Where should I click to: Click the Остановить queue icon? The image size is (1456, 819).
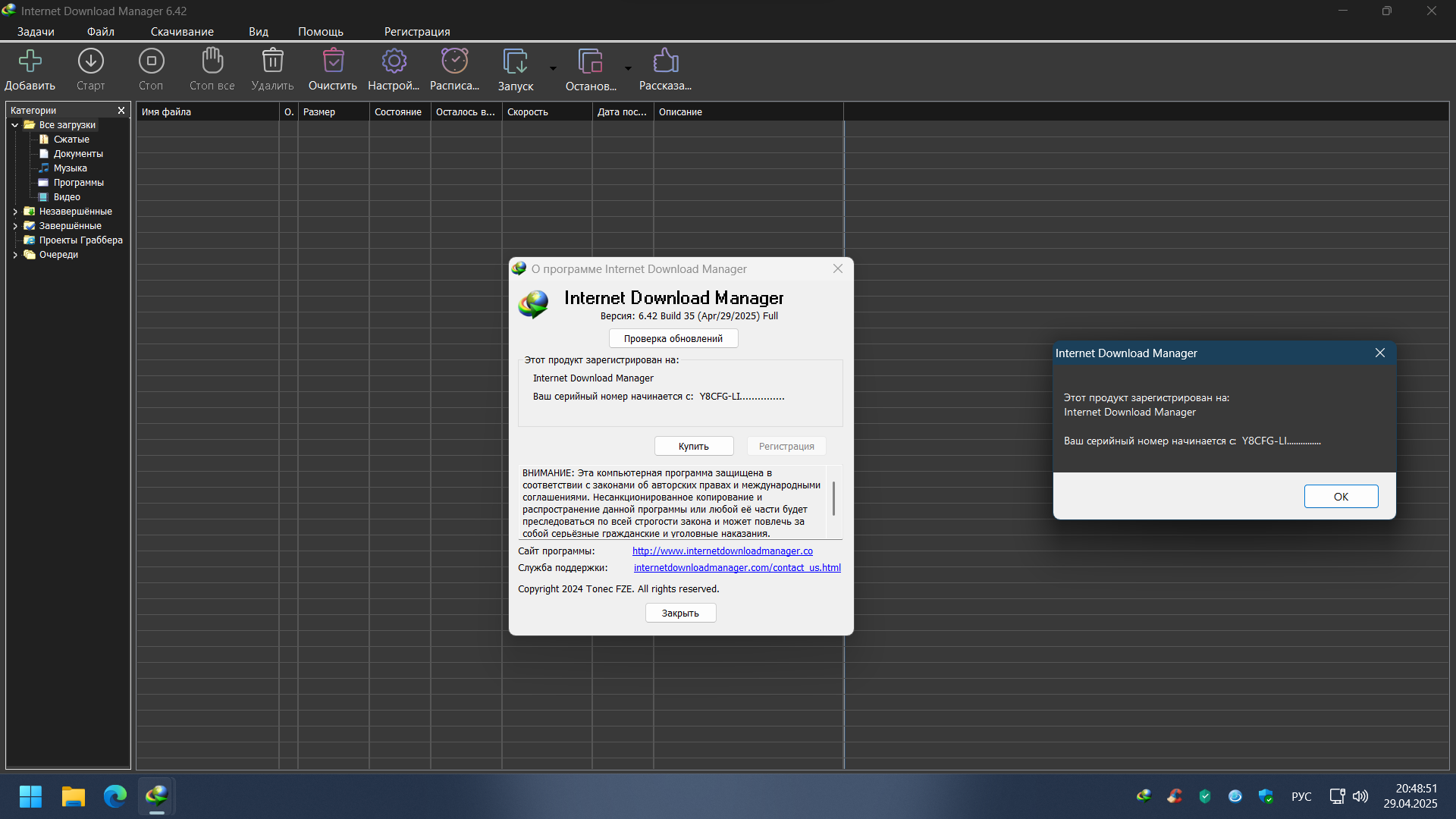590,61
